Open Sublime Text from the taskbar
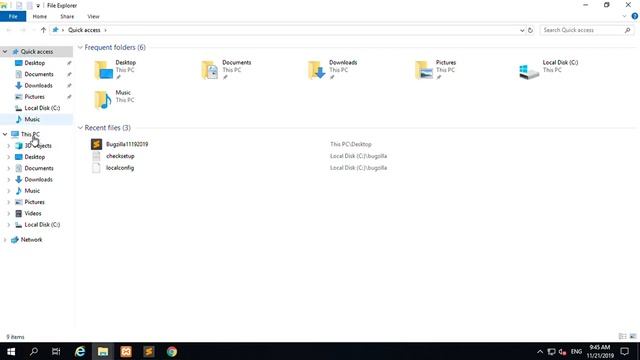Image resolution: width=640 pixels, height=360 pixels. click(x=149, y=351)
